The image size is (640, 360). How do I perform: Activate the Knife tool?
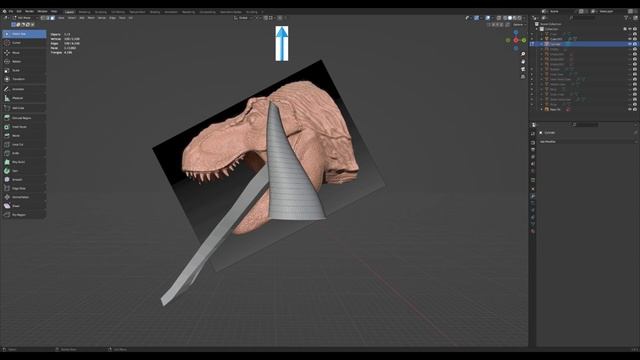(x=24, y=153)
